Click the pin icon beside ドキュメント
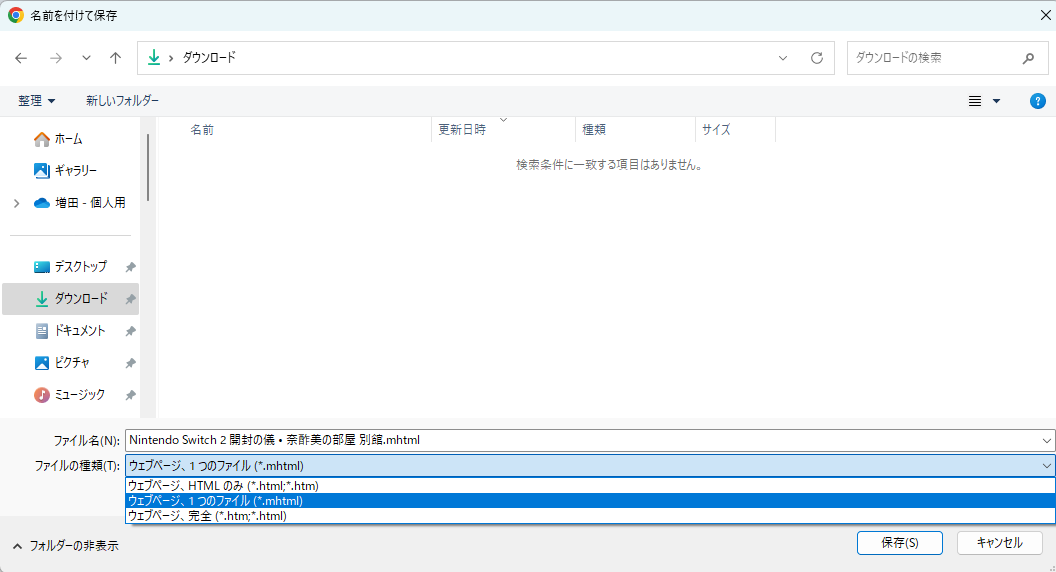 [131, 331]
